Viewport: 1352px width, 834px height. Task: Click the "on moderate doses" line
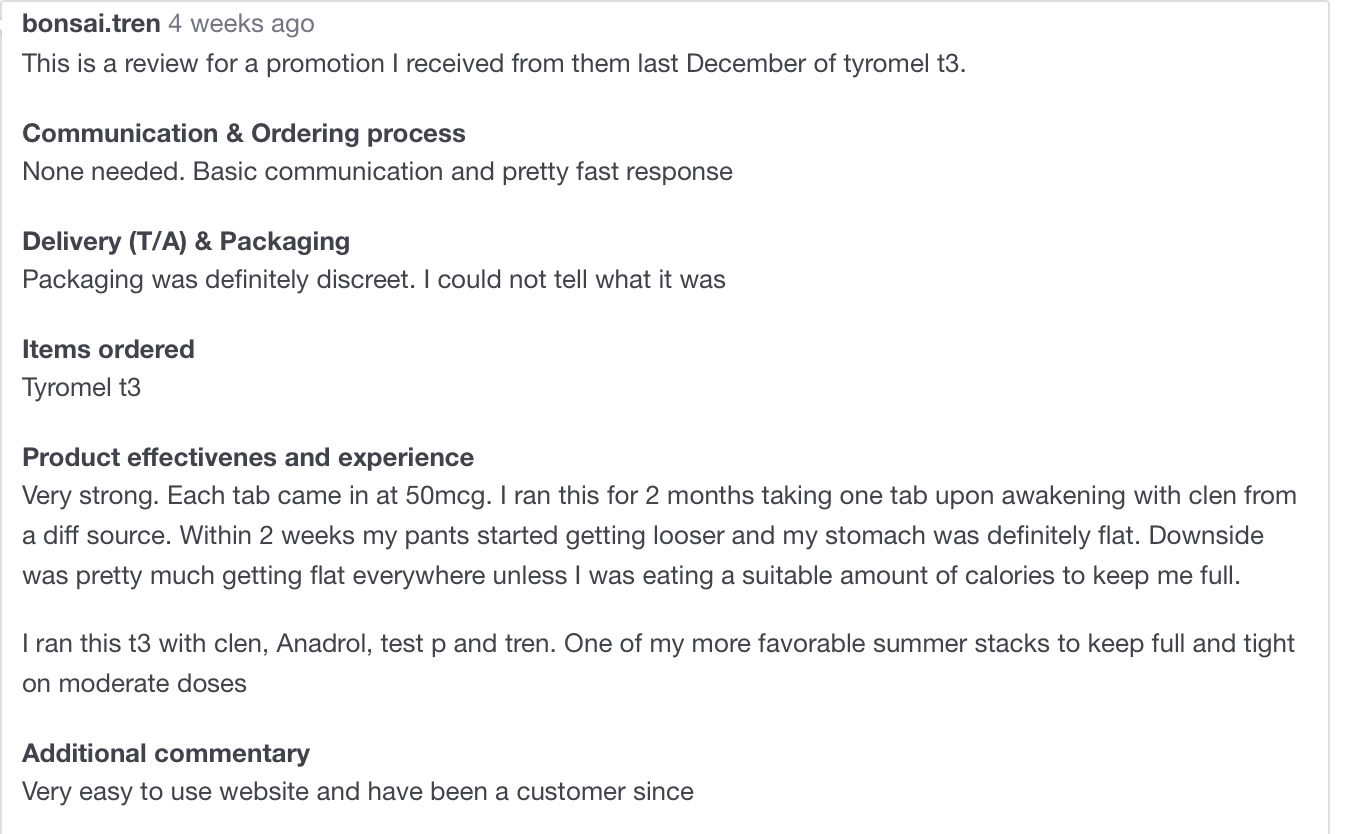[x=134, y=683]
